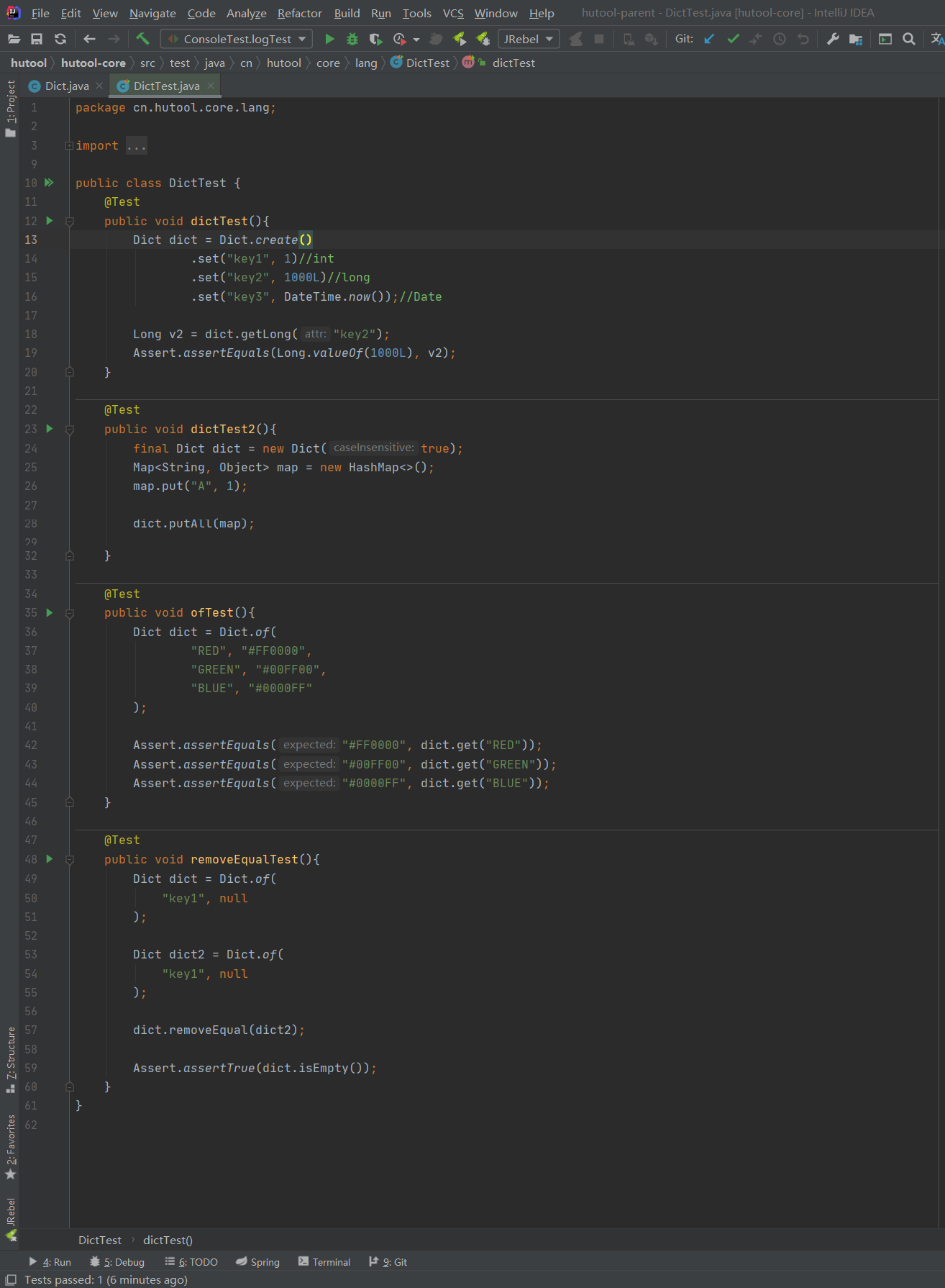Open the JRebel dropdown

pyautogui.click(x=529, y=39)
